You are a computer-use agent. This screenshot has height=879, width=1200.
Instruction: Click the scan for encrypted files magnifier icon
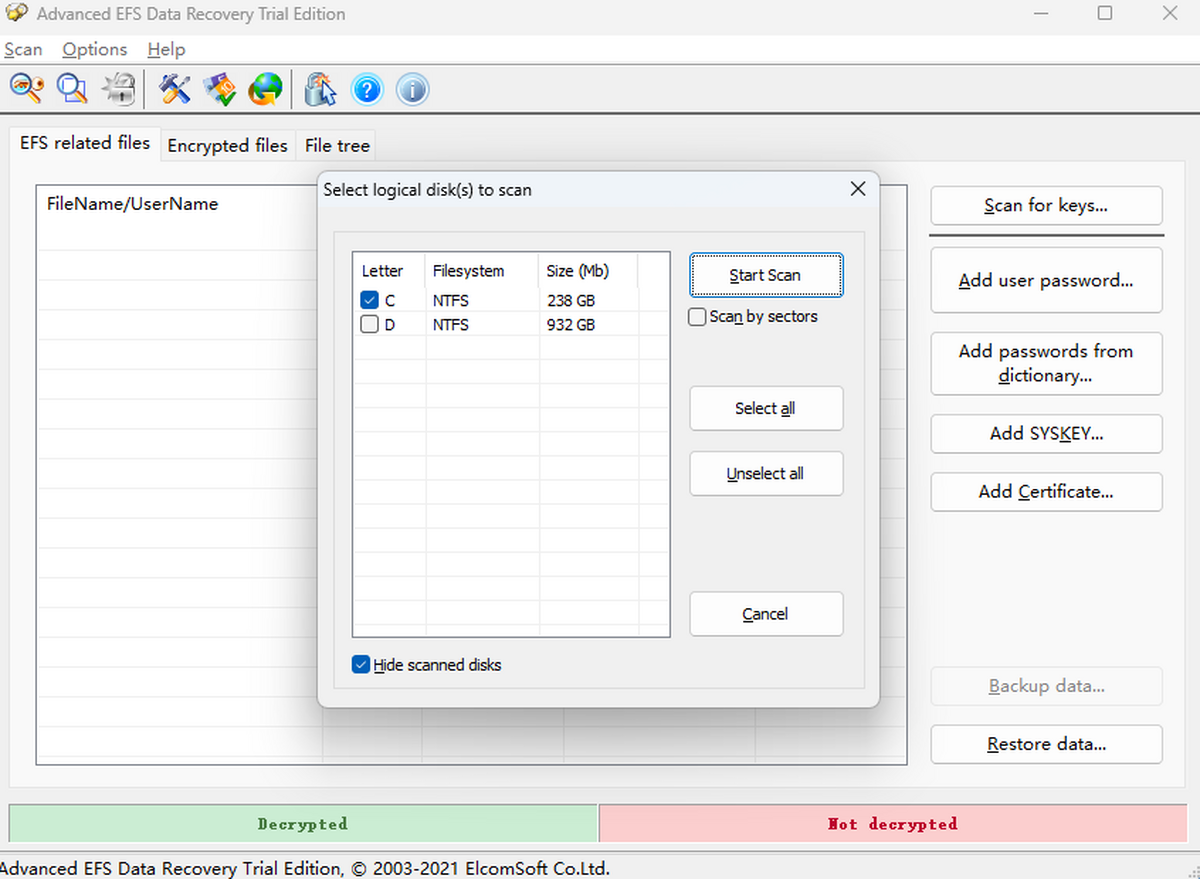tap(72, 88)
